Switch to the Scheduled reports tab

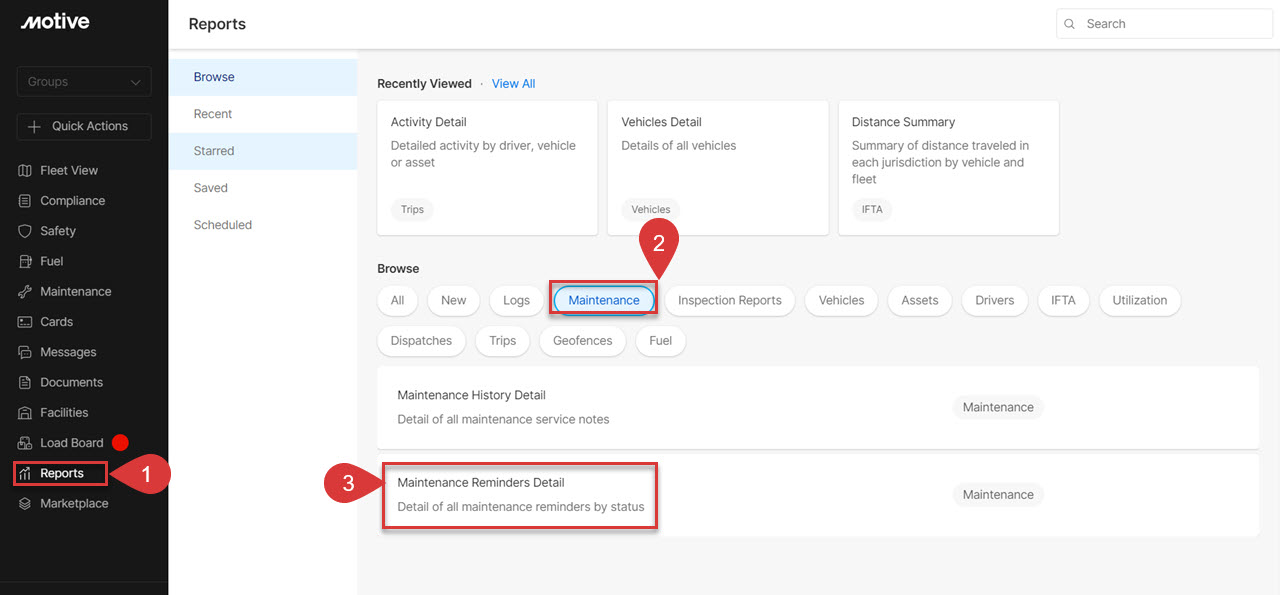click(222, 225)
